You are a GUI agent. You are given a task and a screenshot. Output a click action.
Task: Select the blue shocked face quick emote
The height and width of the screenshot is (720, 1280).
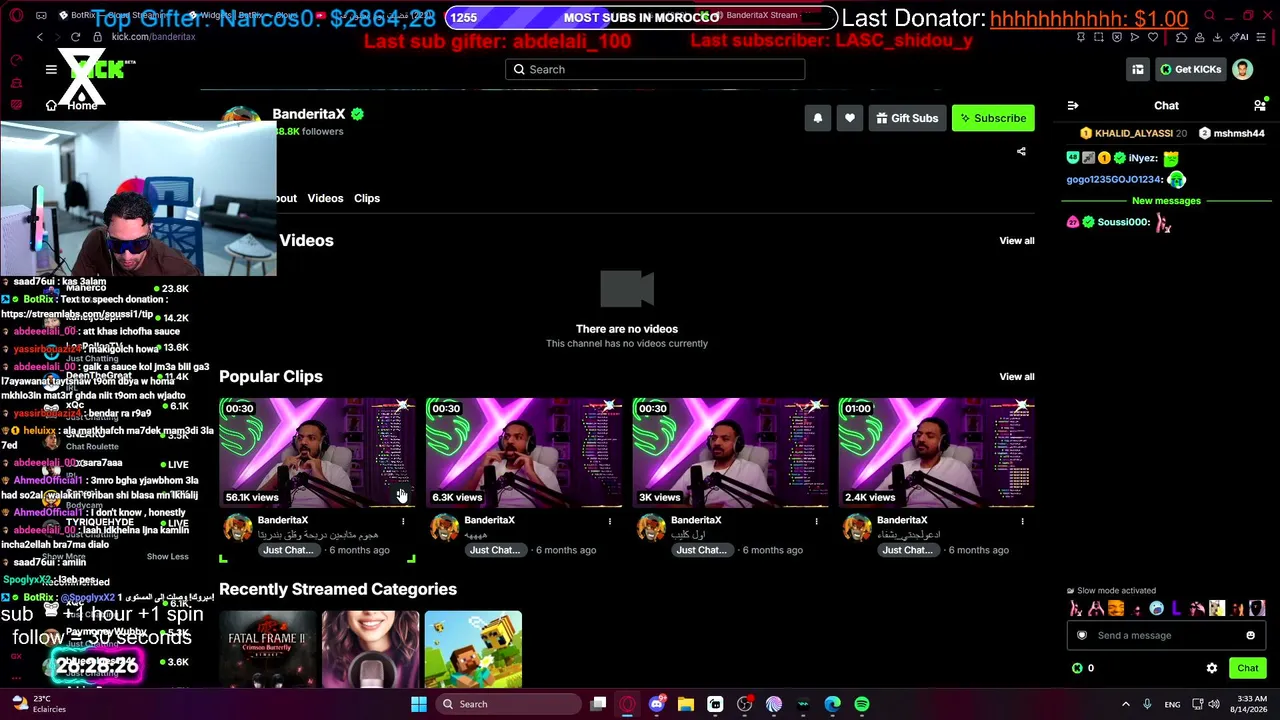(1157, 609)
